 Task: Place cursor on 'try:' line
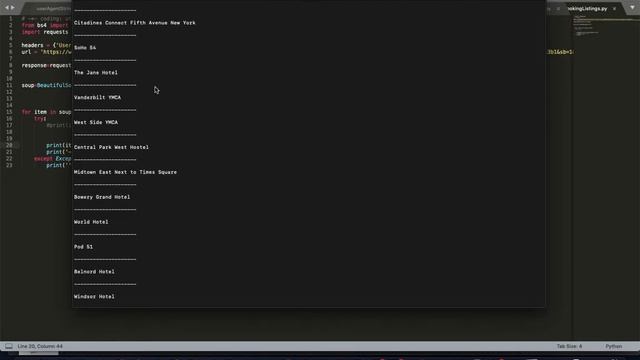pyautogui.click(x=40, y=118)
